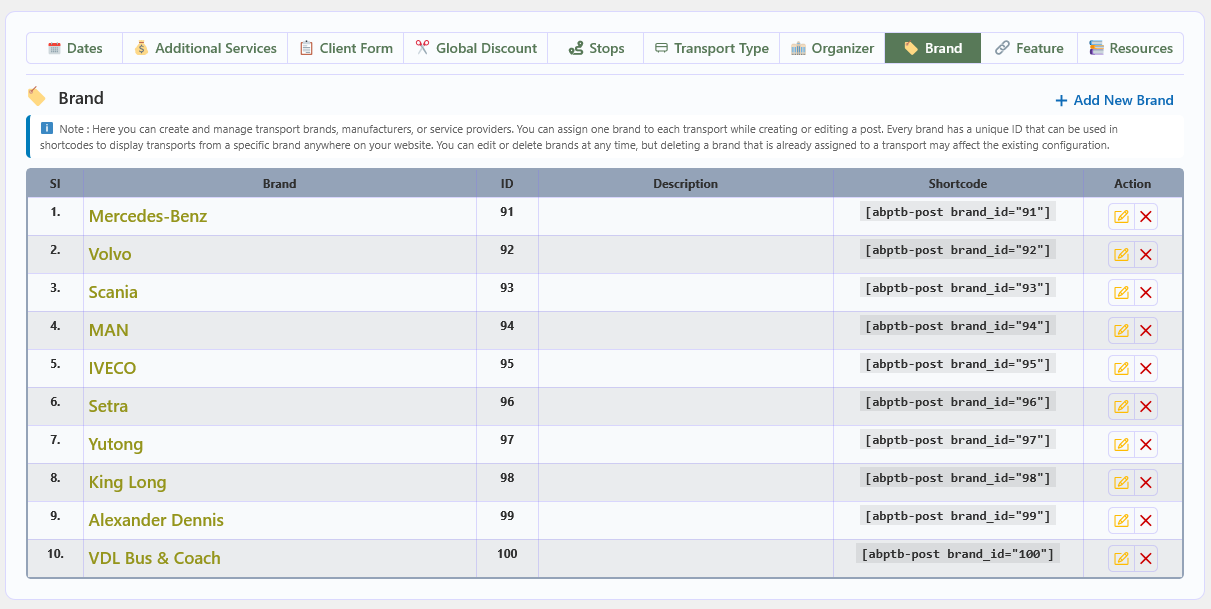This screenshot has width=1211, height=609.
Task: Click the blue info note icon
Action: 47,128
